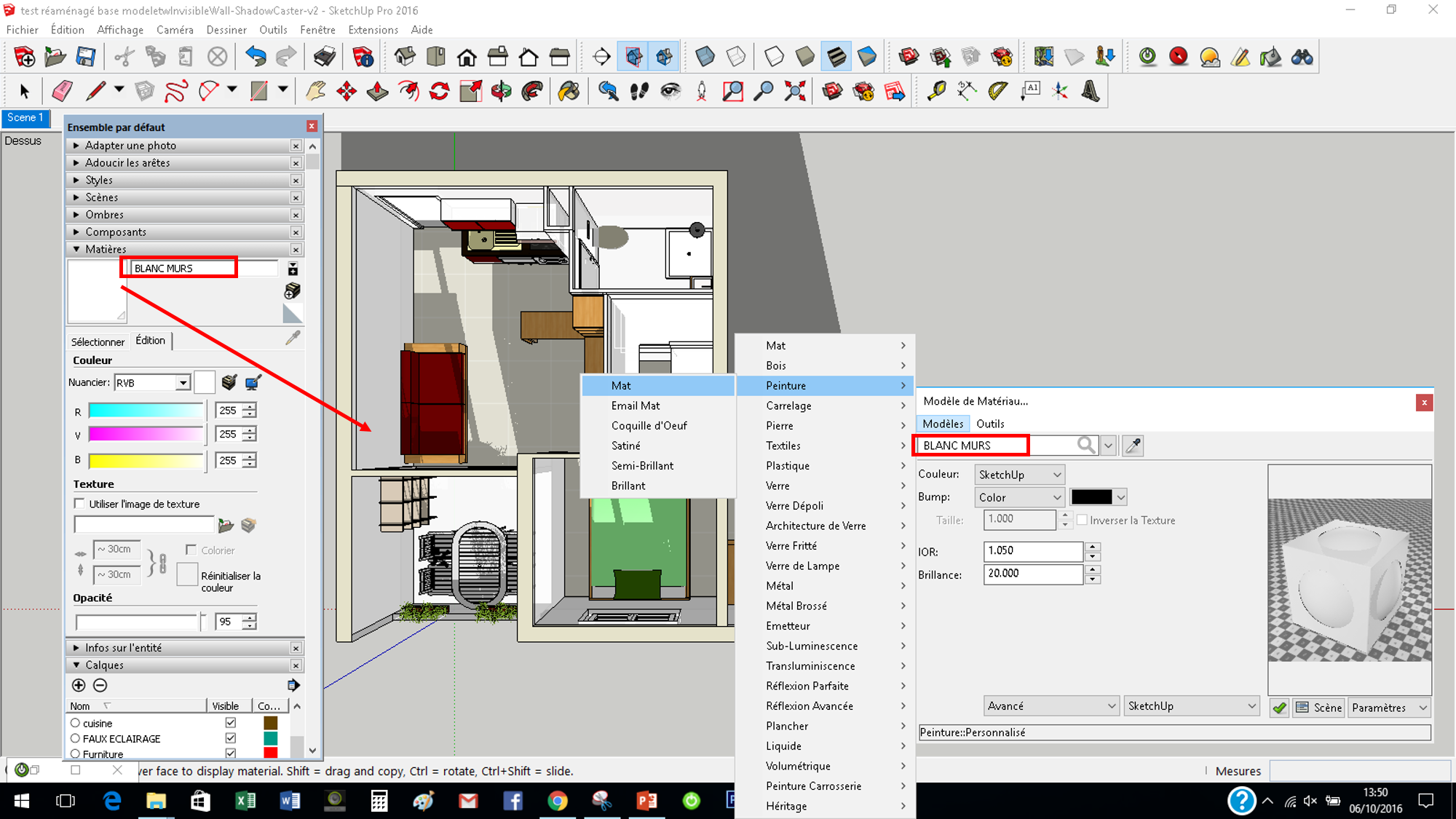Screen dimensions: 1456x819
Task: Apply material with green checkmark button
Action: 1279,708
